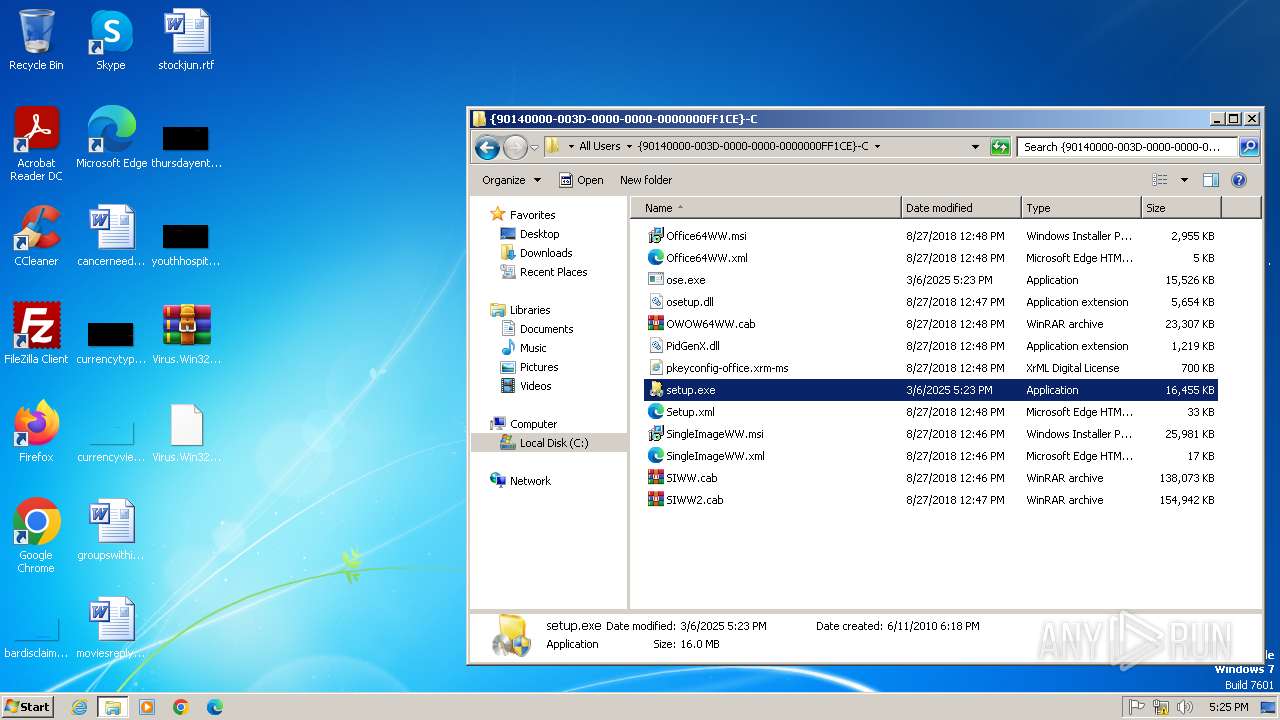Sort by Date modified column header
Viewport: 1280px width, 720px height.
tap(961, 208)
